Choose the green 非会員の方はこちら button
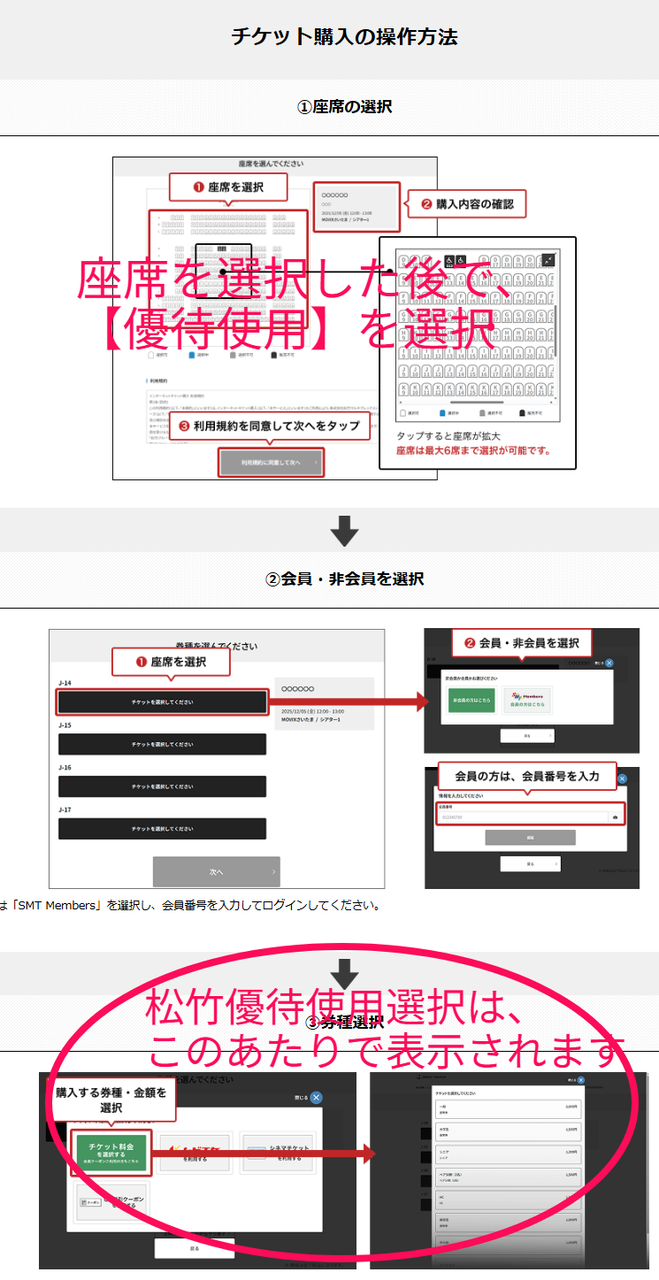This screenshot has width=659, height=1280. (x=471, y=700)
